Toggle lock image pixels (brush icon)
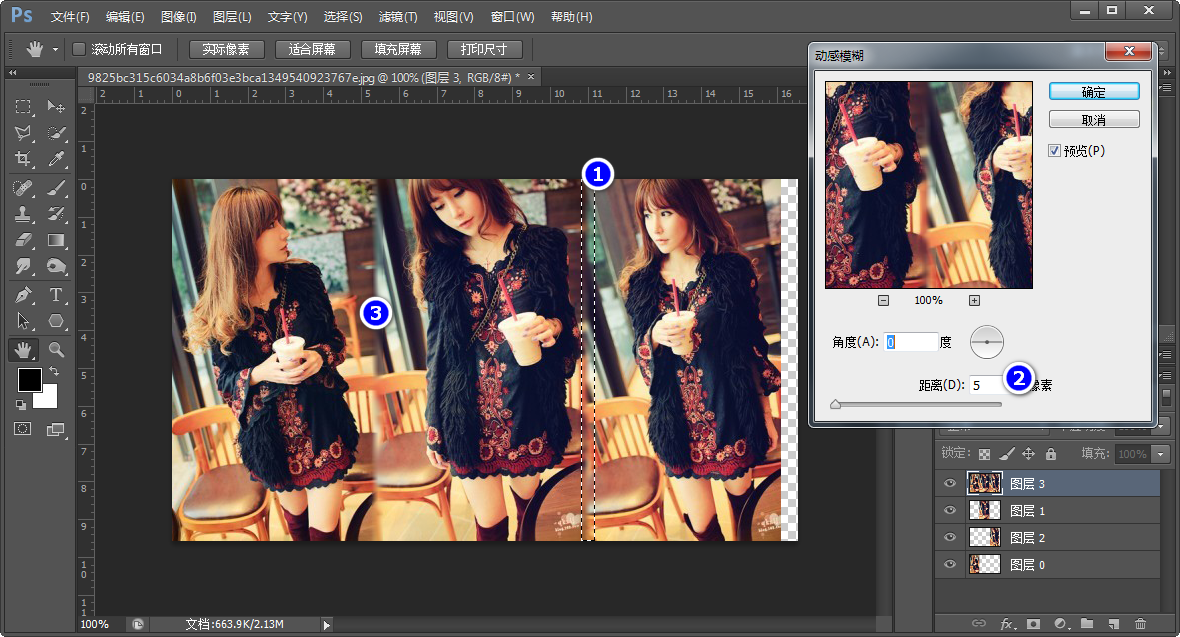1180x637 pixels. (x=1007, y=454)
